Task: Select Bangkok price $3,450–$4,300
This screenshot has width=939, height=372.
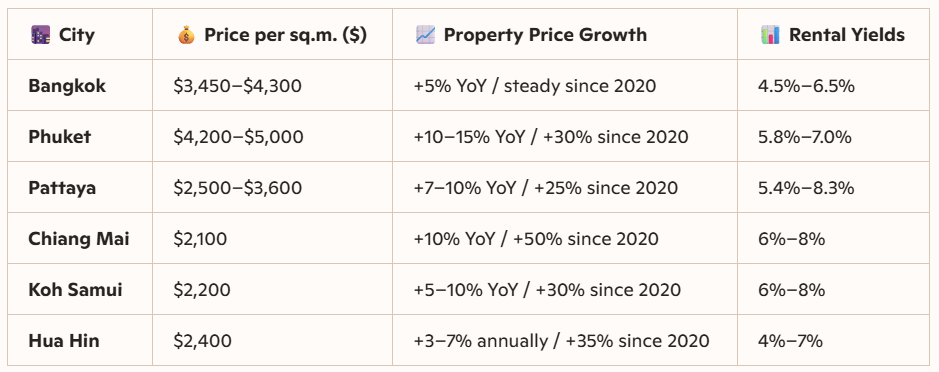Action: (x=237, y=86)
